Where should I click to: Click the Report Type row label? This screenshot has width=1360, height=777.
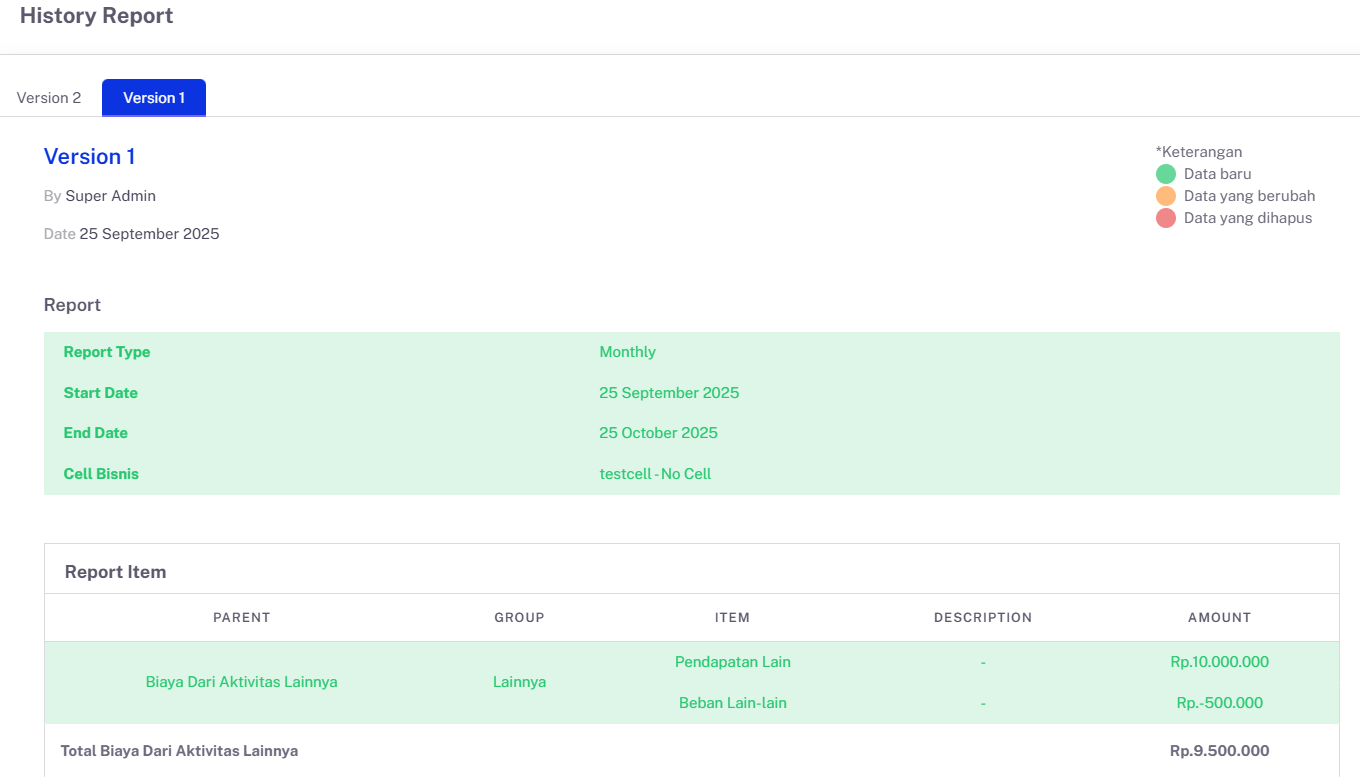coord(107,352)
